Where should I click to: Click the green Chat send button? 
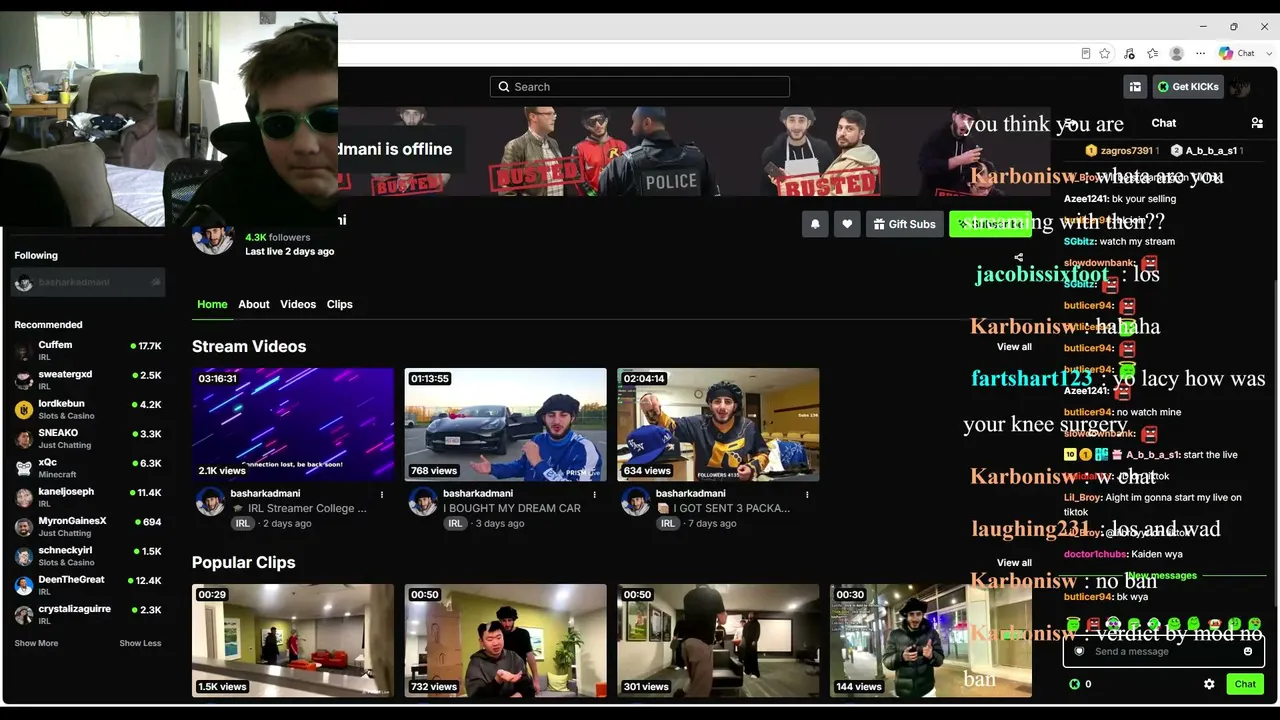click(1245, 684)
